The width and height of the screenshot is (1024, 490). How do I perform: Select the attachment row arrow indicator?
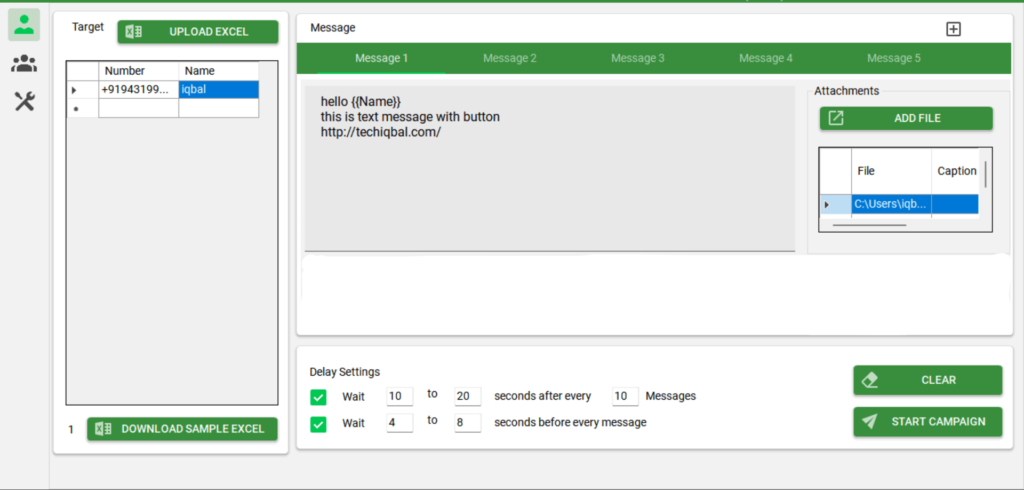826,205
